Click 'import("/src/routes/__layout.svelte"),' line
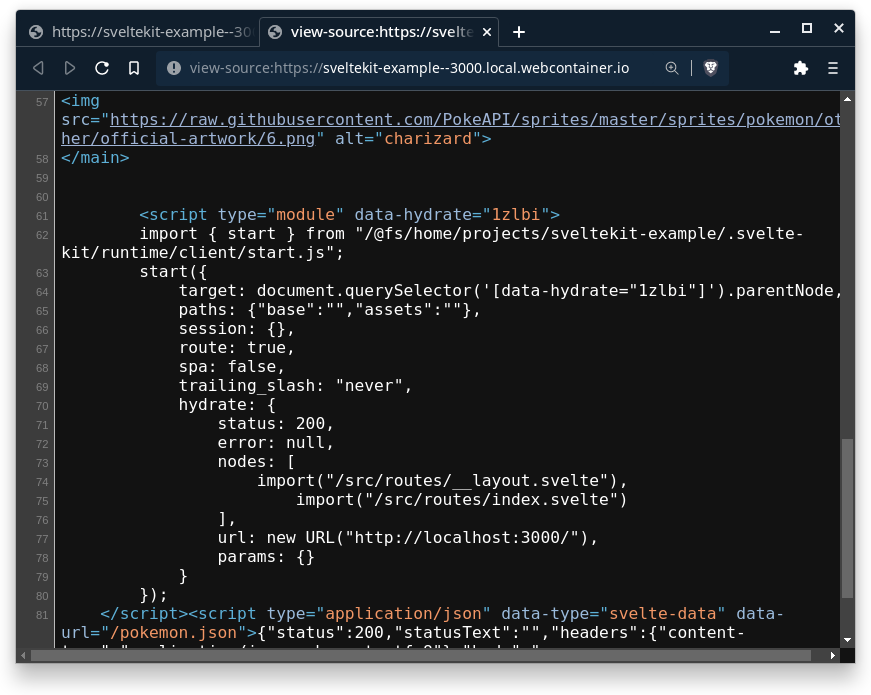The image size is (871, 695). click(442, 481)
